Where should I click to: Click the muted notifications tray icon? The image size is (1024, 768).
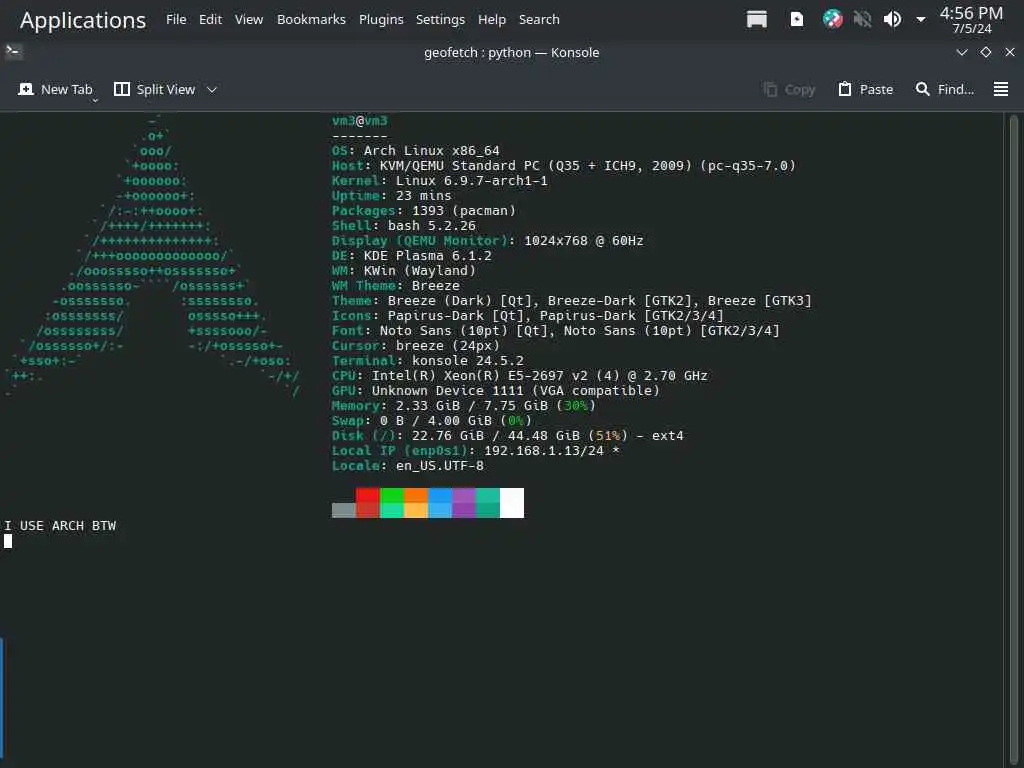tap(862, 19)
